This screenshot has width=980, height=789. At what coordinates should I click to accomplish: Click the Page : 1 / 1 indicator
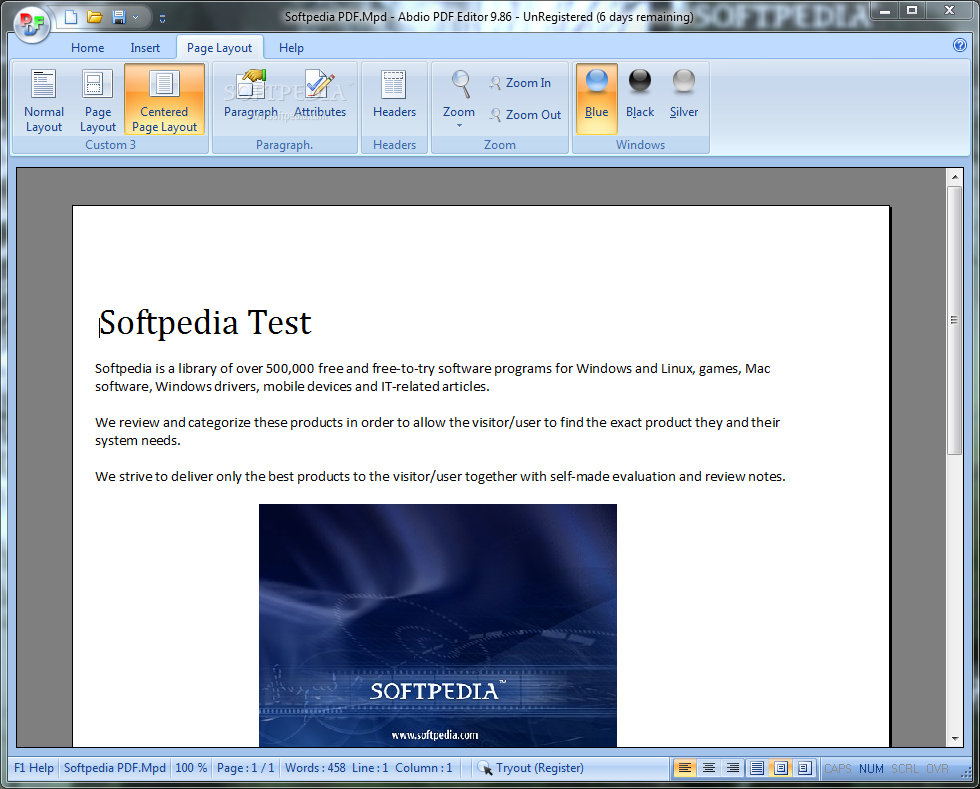(x=246, y=768)
